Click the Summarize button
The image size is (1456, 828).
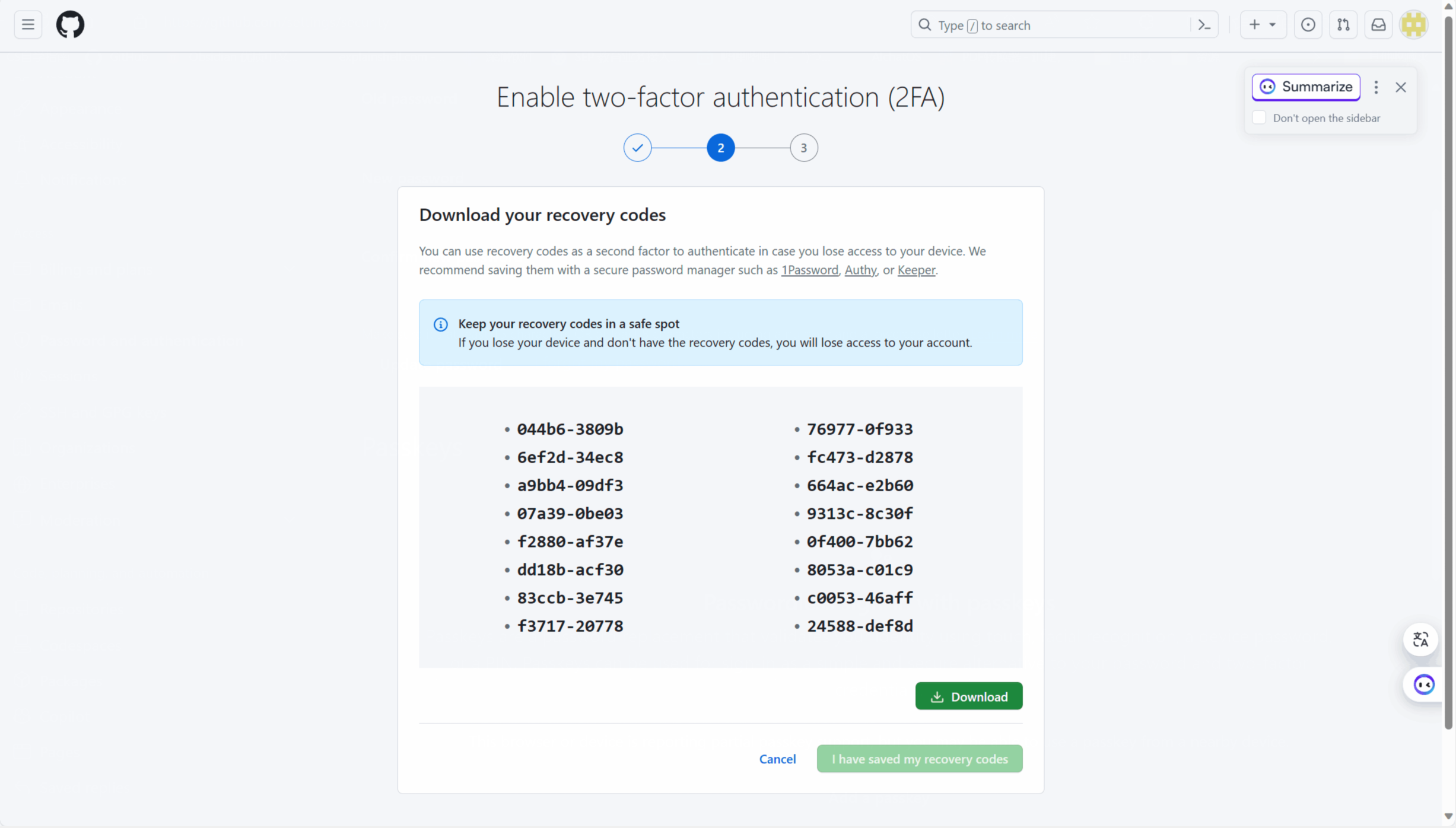1306,87
